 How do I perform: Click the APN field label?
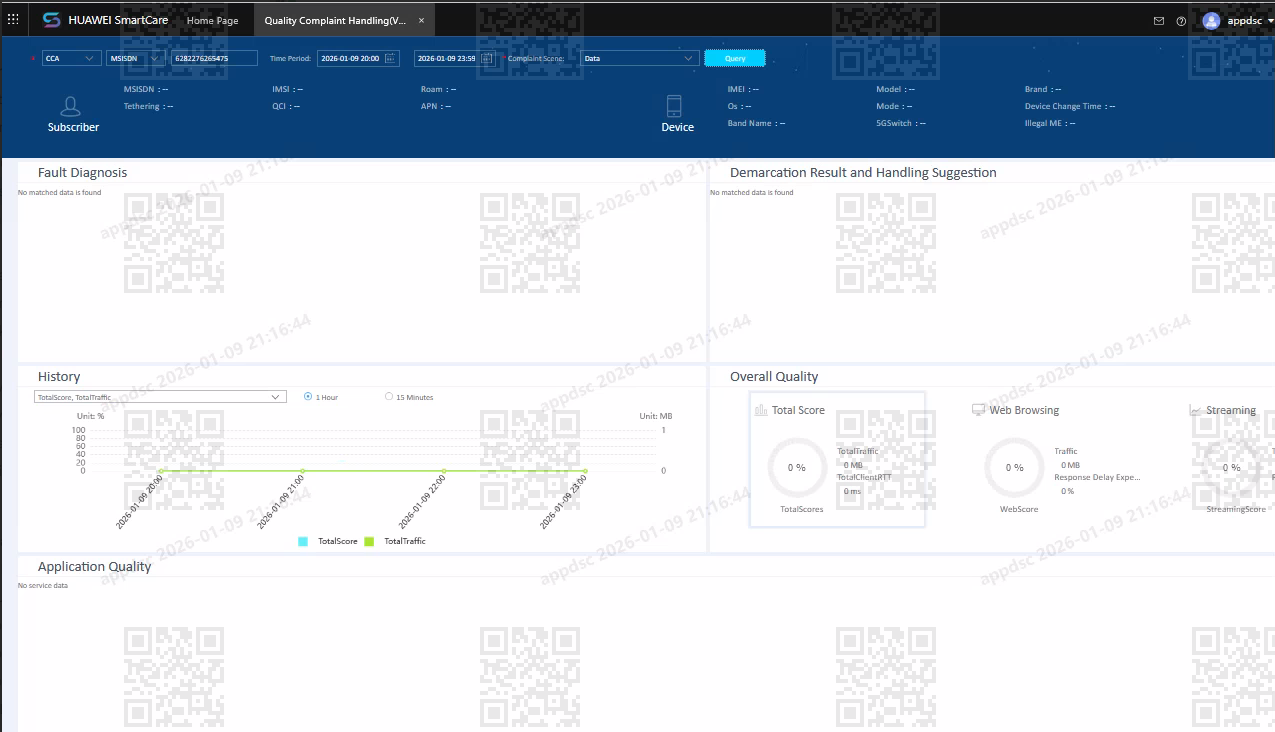pos(429,106)
